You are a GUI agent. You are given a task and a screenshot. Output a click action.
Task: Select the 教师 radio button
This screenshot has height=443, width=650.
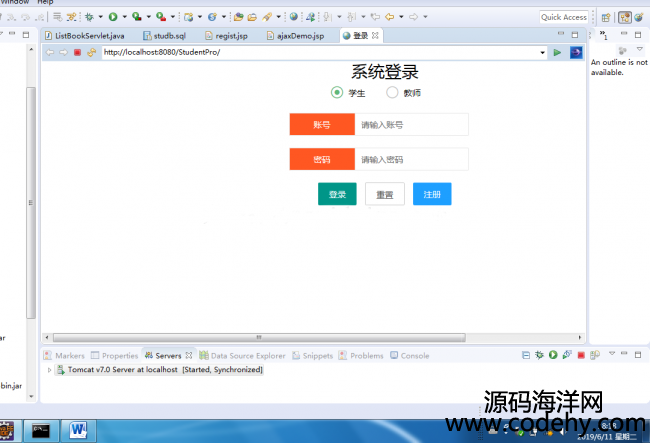392,92
